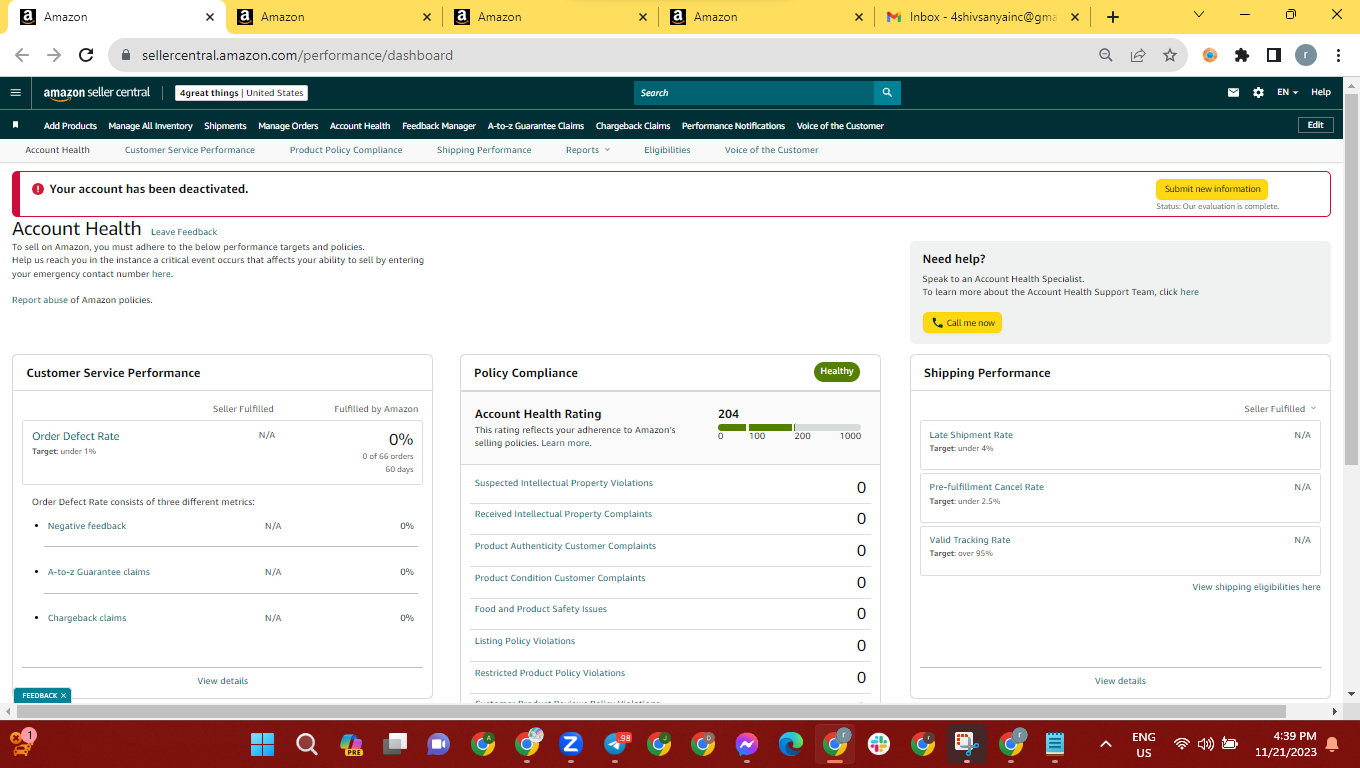Click the magnifier search button in Seller Central

coord(887,93)
